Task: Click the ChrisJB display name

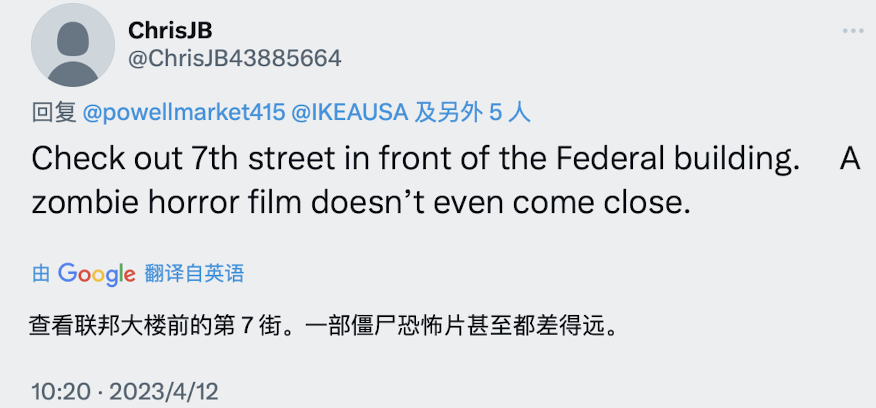Action: coord(170,31)
